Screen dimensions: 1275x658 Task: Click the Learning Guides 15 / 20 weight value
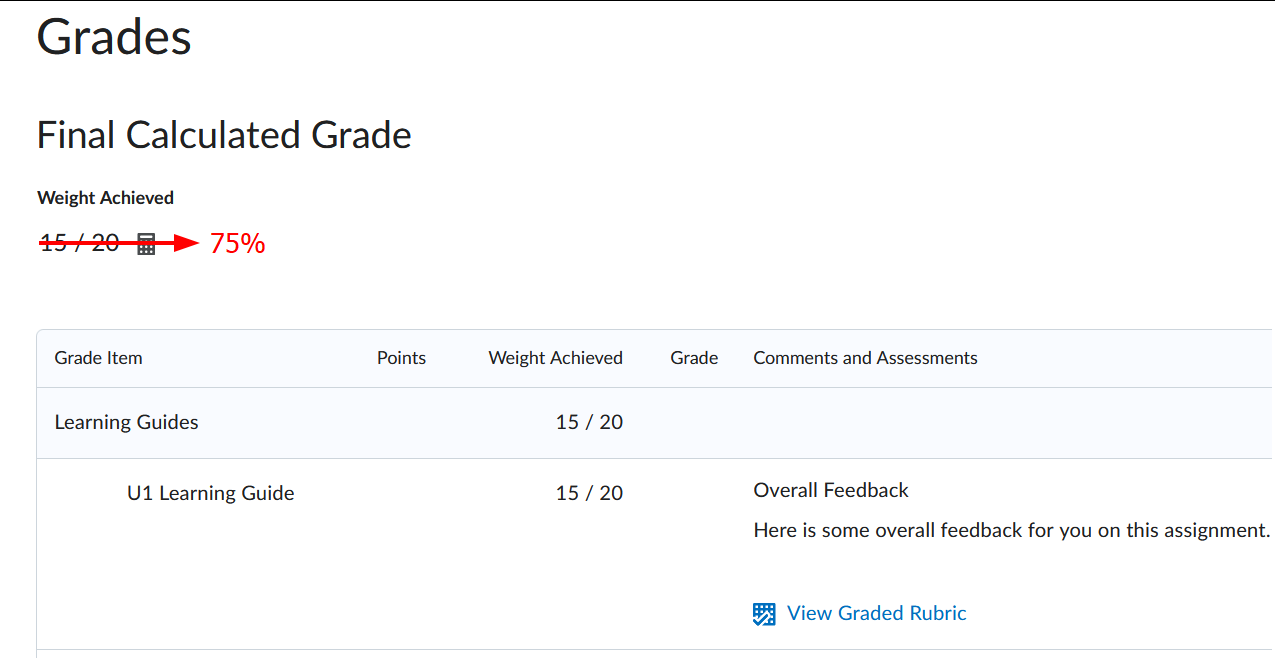(x=589, y=422)
